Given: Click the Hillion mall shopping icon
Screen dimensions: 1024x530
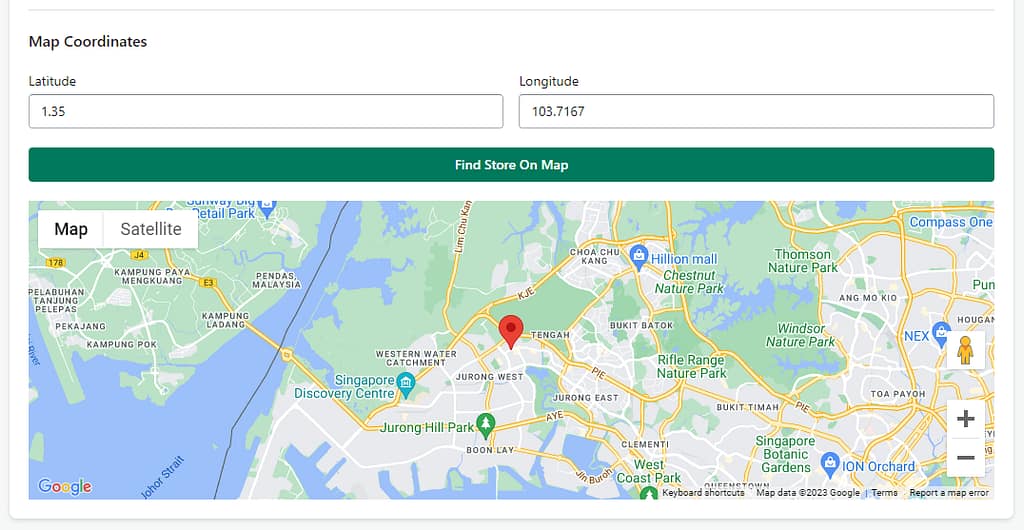Looking at the screenshot, I should click(639, 257).
